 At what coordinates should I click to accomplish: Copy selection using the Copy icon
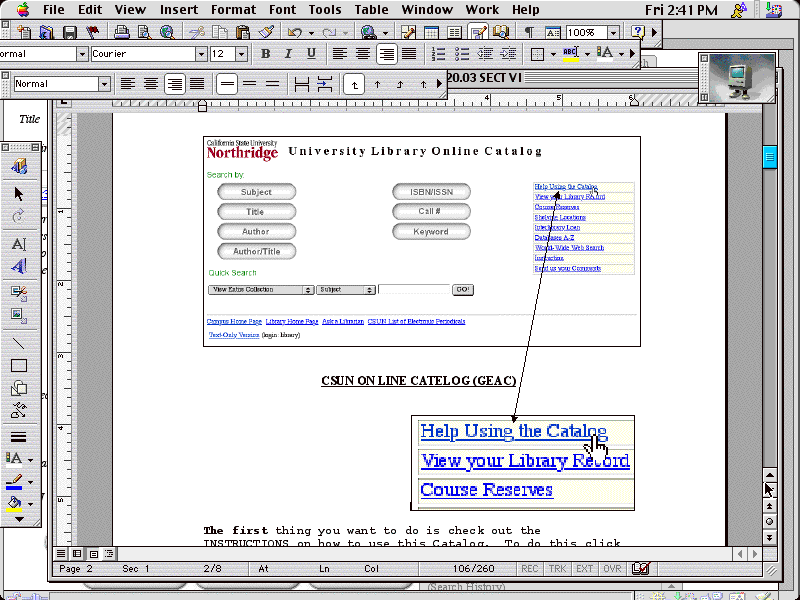(x=220, y=33)
